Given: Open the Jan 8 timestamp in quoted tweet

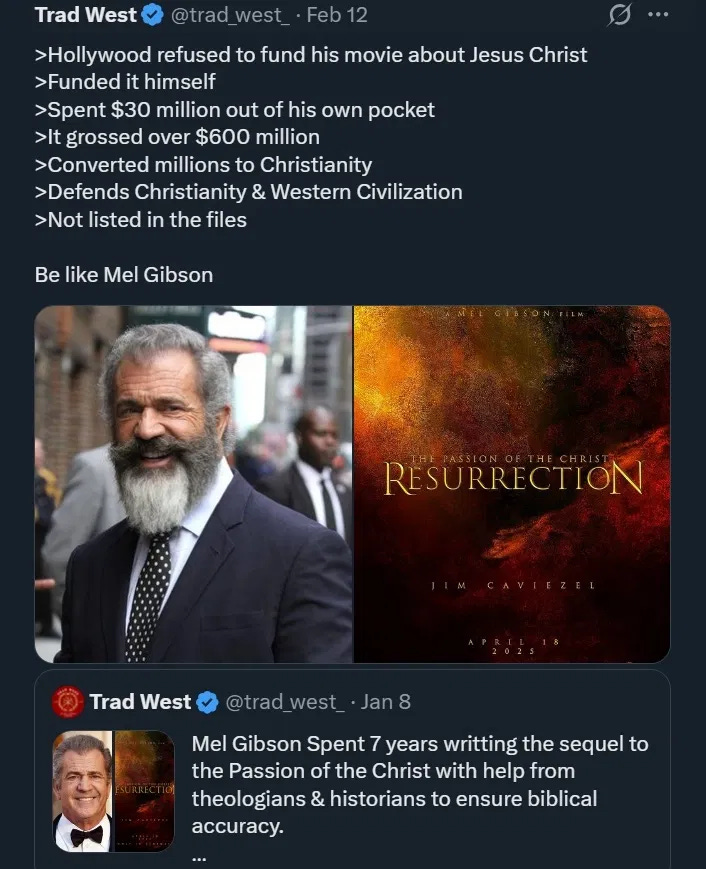Looking at the screenshot, I should pyautogui.click(x=386, y=702).
